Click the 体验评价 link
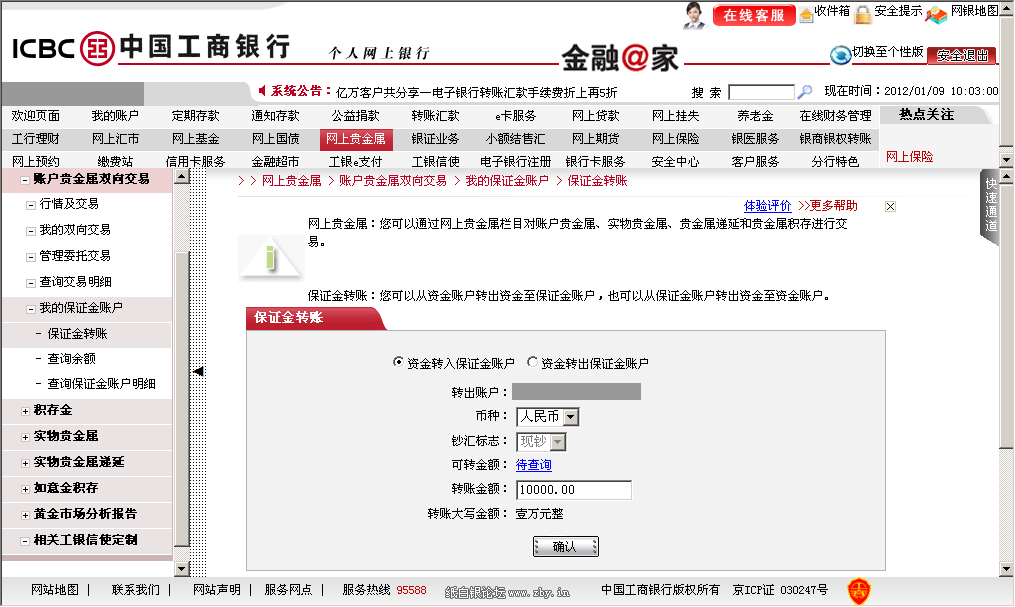 [x=767, y=206]
